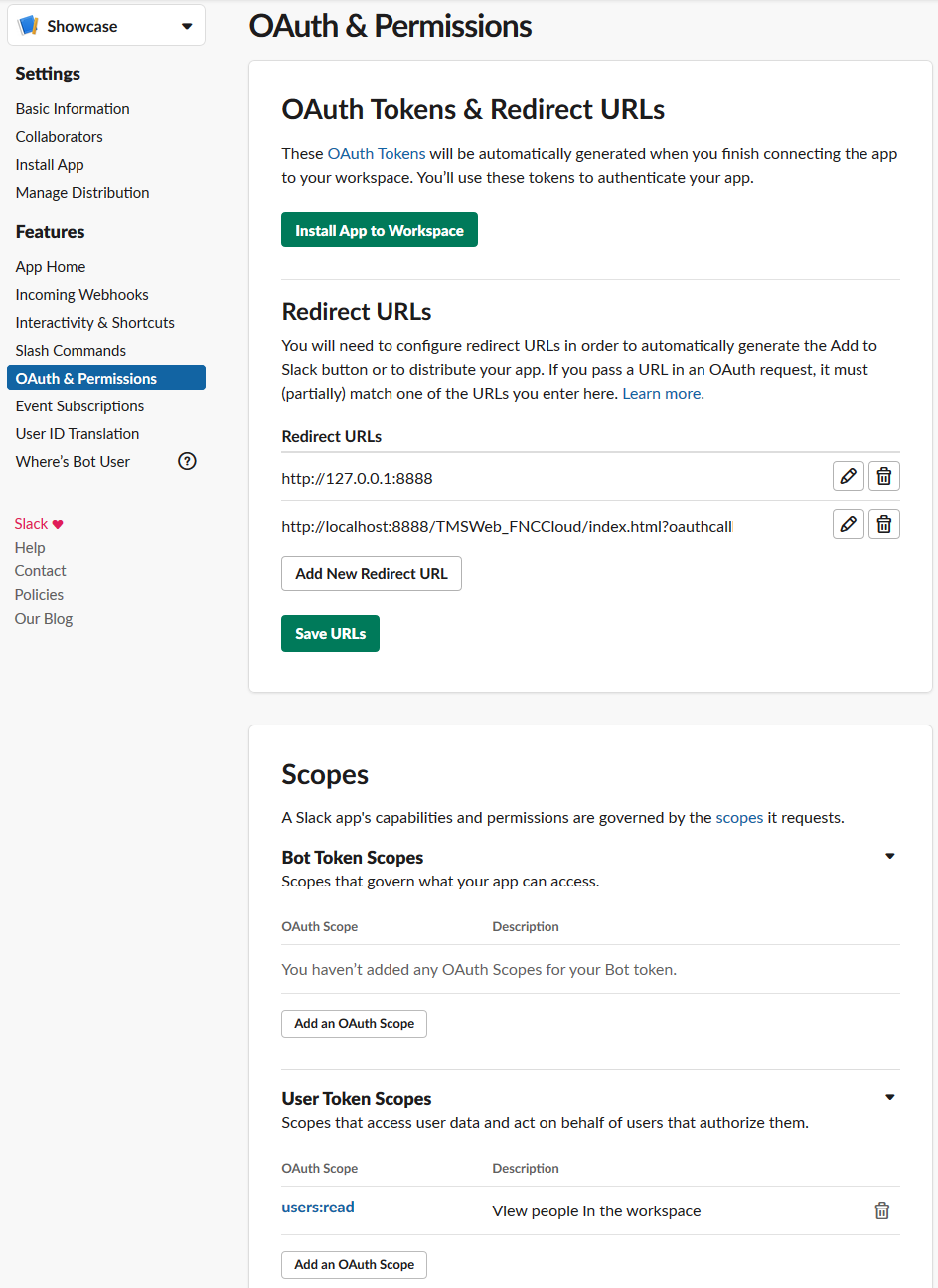The image size is (938, 1288).
Task: Collapse the Bot Token Scopes section
Action: tap(890, 856)
